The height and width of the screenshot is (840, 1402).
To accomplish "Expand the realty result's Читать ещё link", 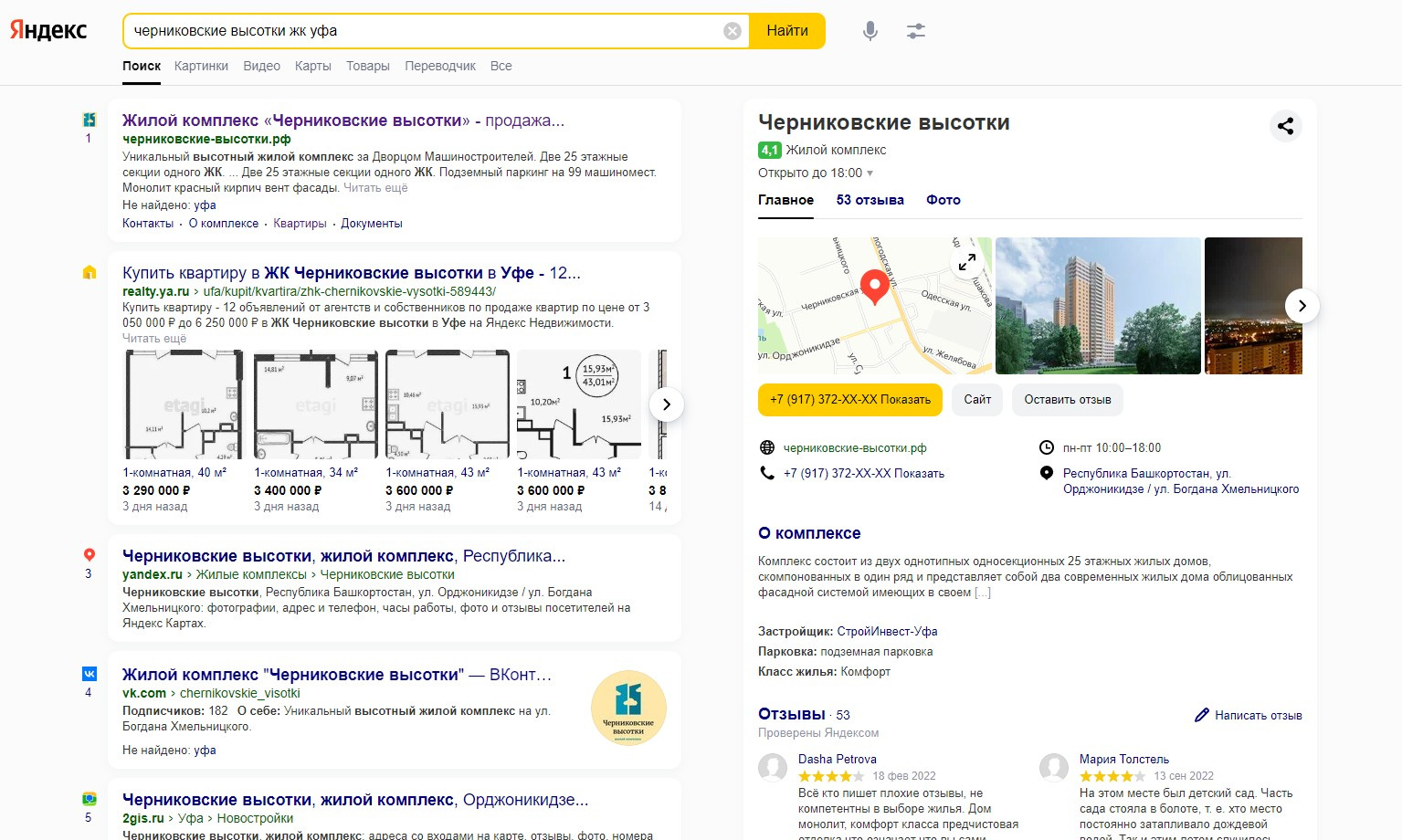I will click(x=154, y=339).
